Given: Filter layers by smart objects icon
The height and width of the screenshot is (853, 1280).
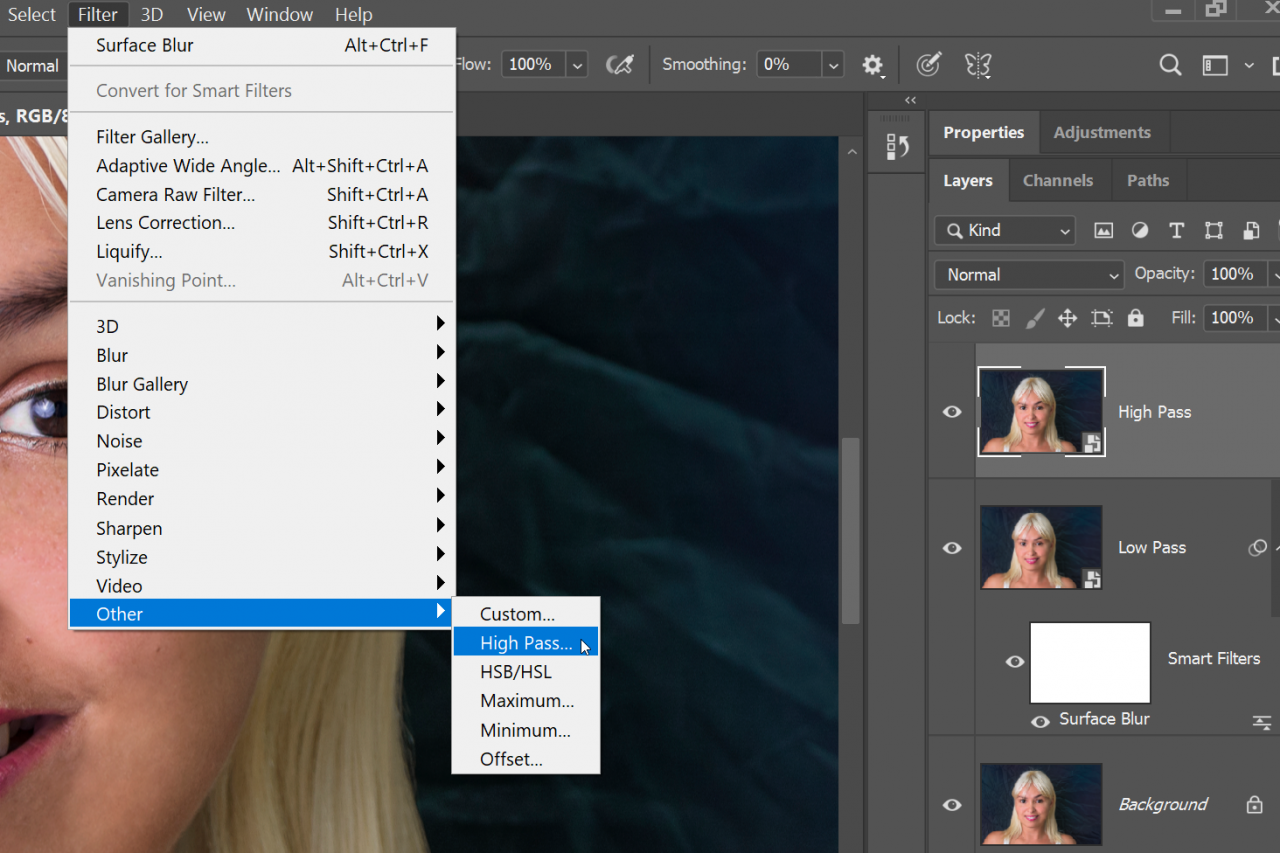Looking at the screenshot, I should point(1251,230).
